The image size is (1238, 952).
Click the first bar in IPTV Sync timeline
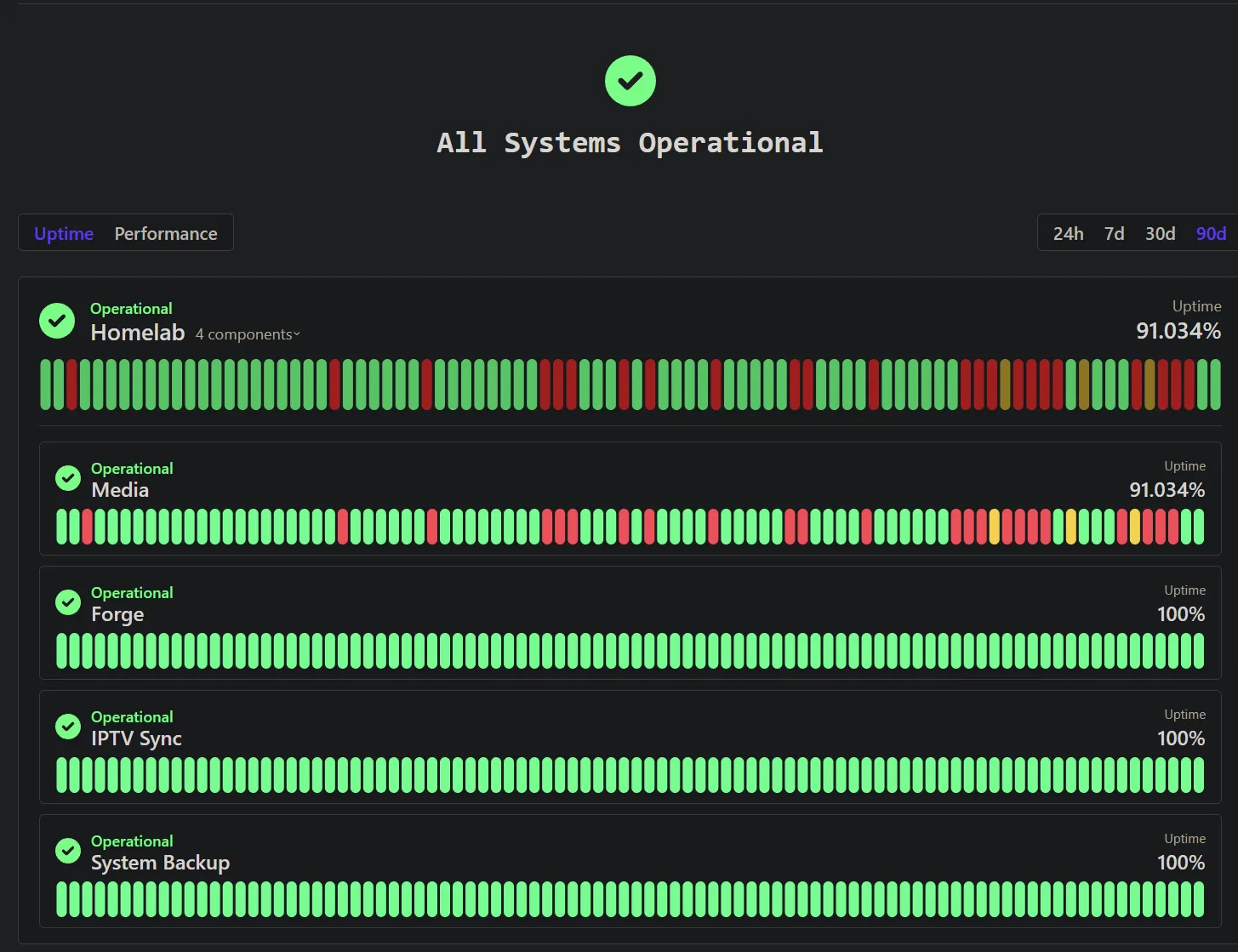click(62, 775)
